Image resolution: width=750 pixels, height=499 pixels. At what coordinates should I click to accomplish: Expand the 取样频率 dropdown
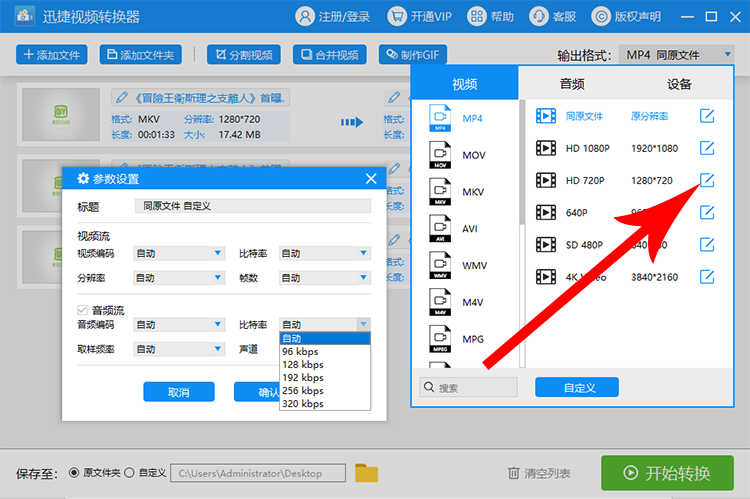tap(179, 349)
